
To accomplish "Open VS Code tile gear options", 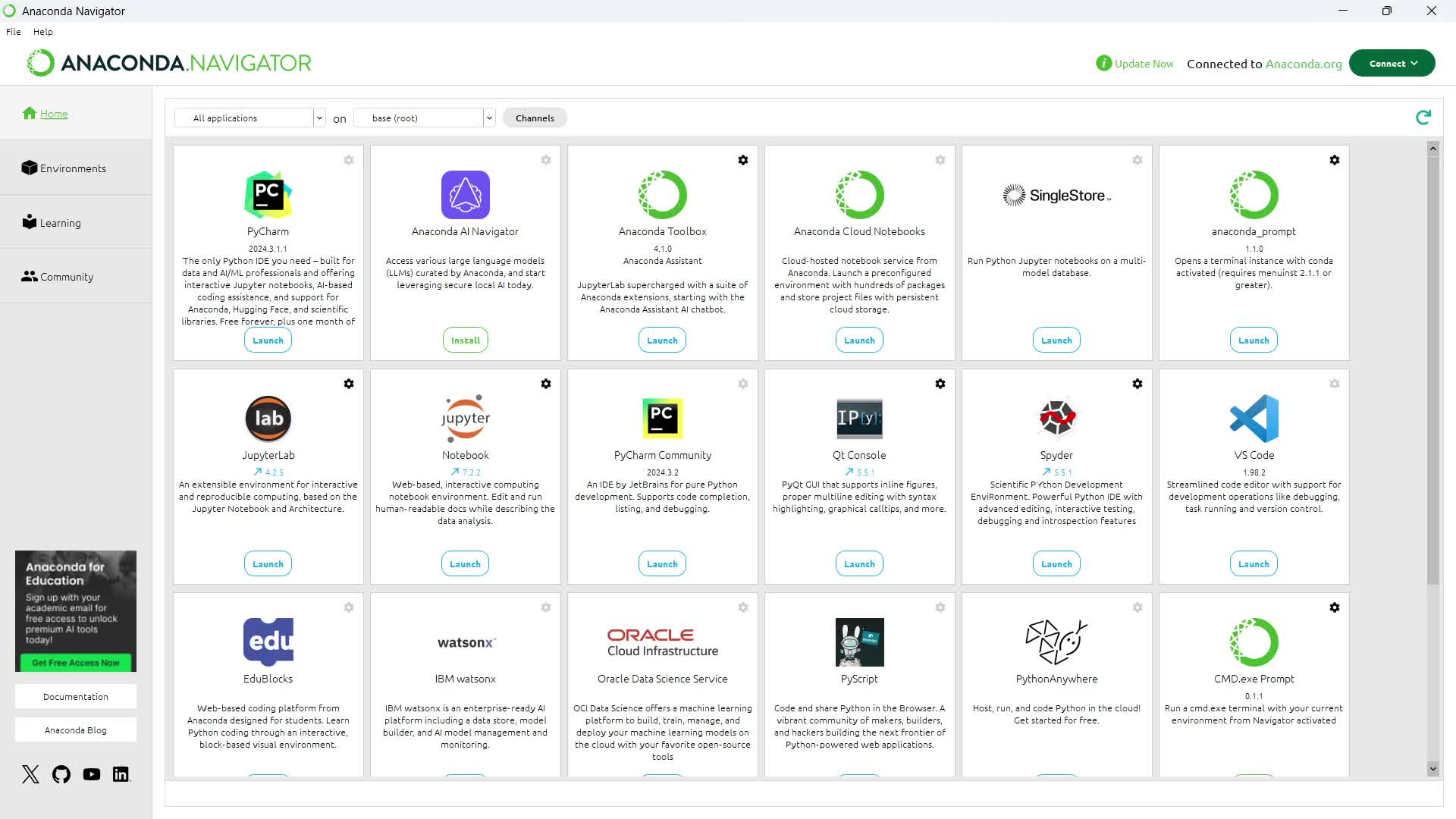I will tap(1335, 384).
